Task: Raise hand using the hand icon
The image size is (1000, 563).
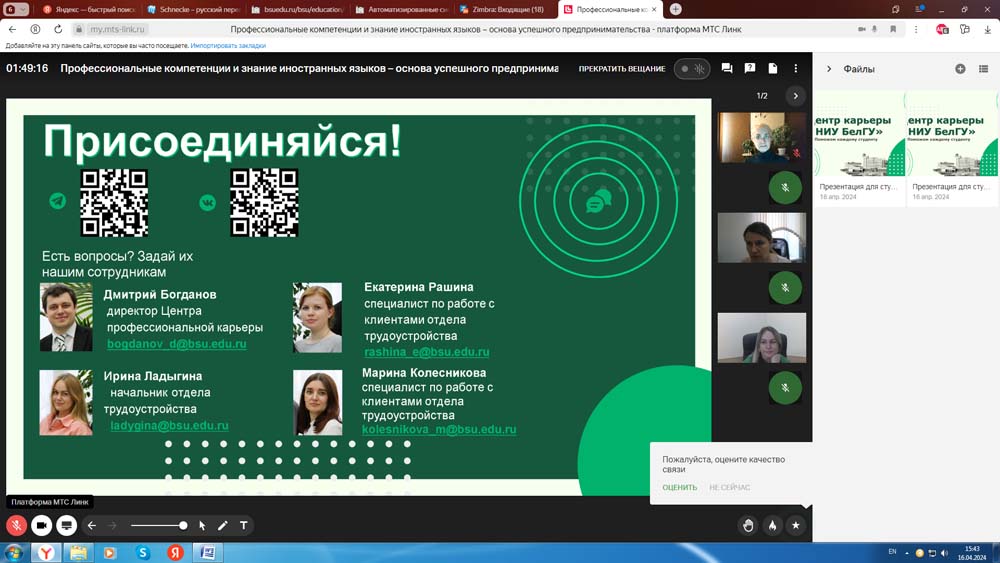Action: point(748,525)
